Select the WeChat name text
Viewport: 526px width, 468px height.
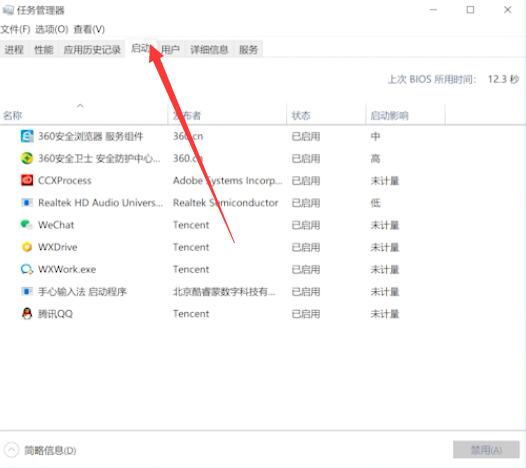[x=56, y=225]
